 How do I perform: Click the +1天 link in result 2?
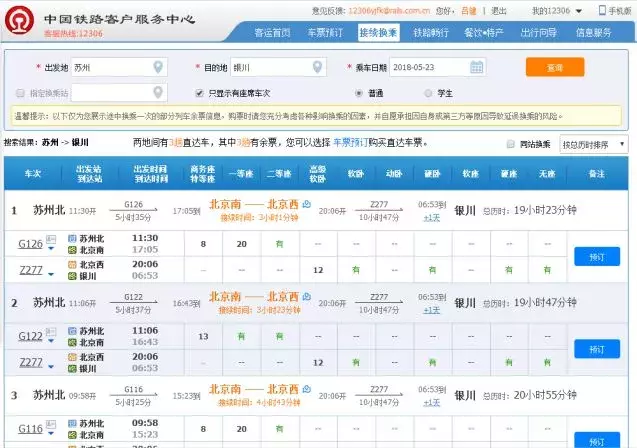pos(431,310)
